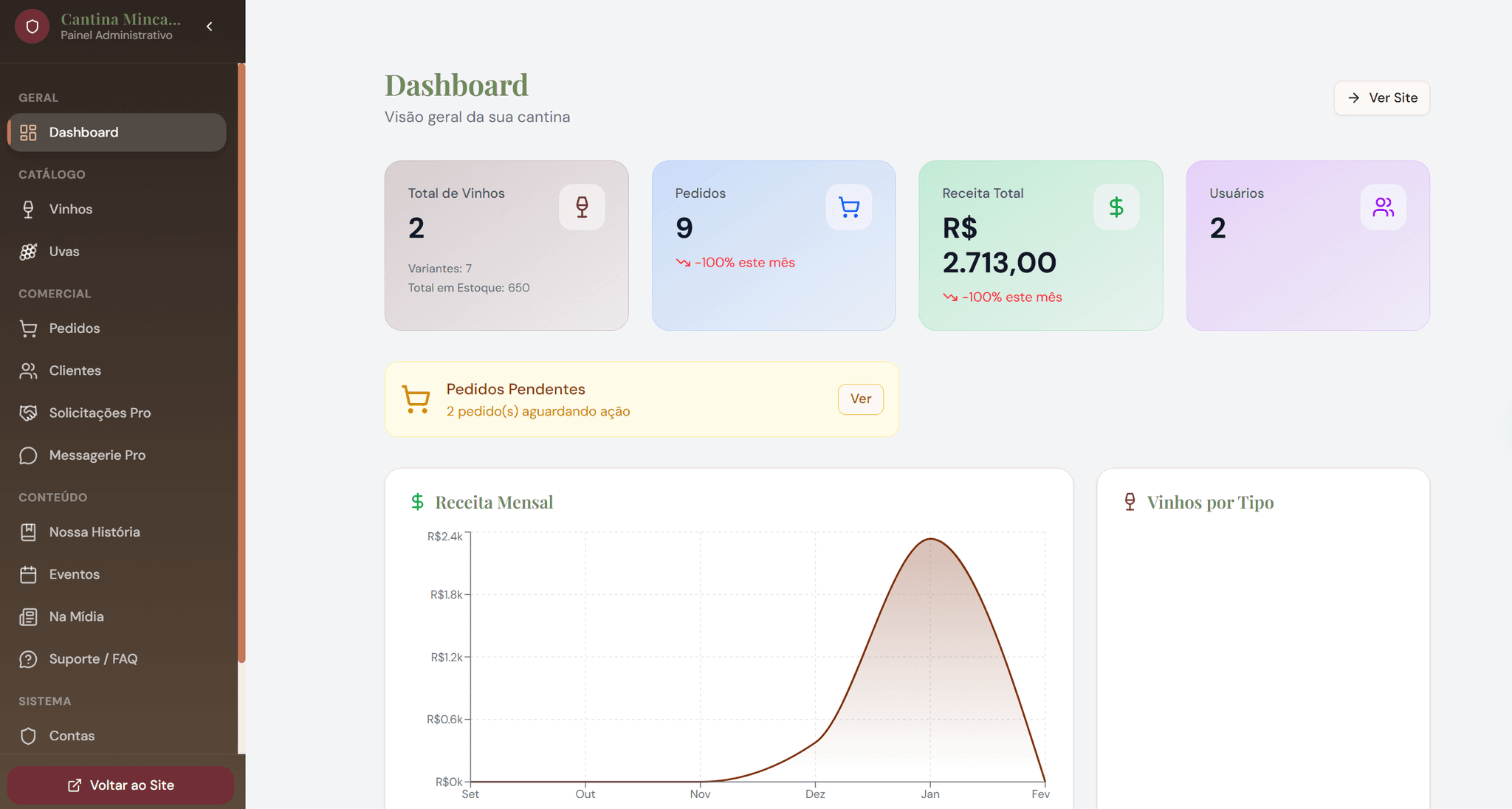Collapse the sidebar with the chevron arrow
The width and height of the screenshot is (1512, 809).
coord(210,27)
